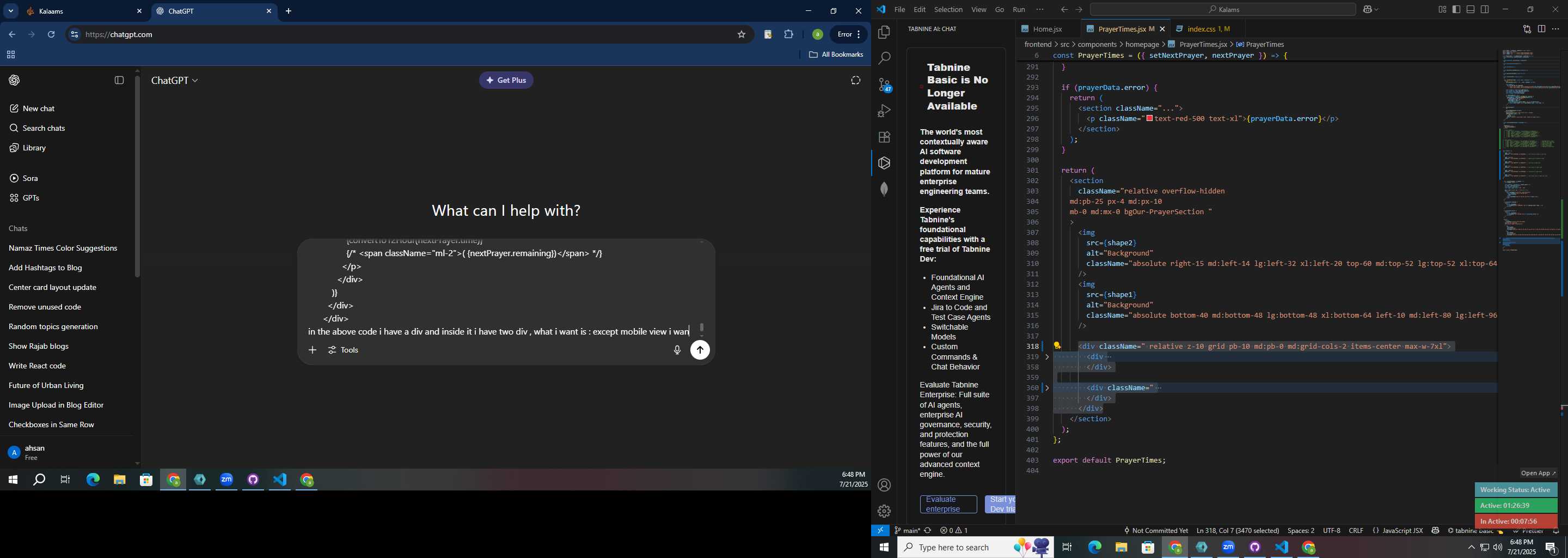The image size is (1568, 558).
Task: Reload the ChatGPT page
Action: pos(52,35)
